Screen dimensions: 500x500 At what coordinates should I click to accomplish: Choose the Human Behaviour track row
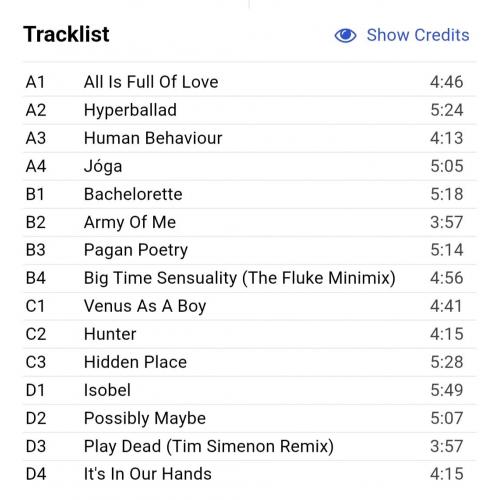pos(249,138)
